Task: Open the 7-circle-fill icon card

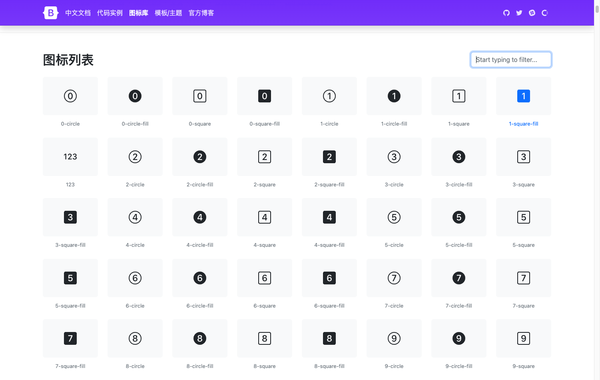Action: [459, 278]
